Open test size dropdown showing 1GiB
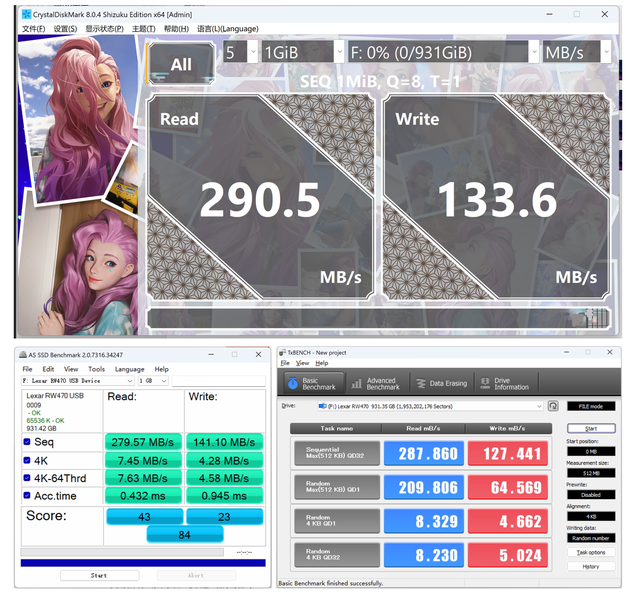This screenshot has height=593, width=640. [x=302, y=52]
